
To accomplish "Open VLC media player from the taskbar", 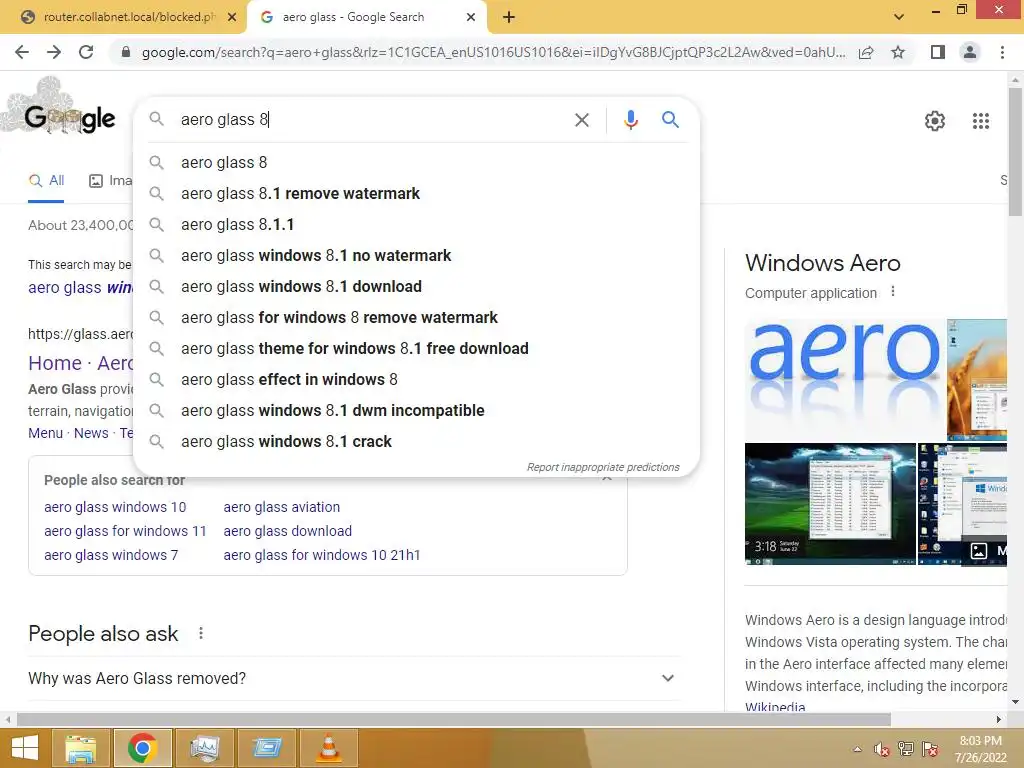I will click(x=328, y=748).
